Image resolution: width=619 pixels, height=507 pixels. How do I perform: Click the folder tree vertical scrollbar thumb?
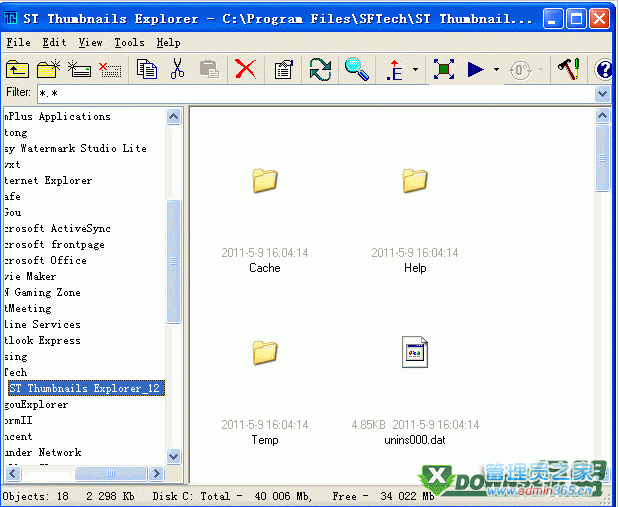point(174,261)
